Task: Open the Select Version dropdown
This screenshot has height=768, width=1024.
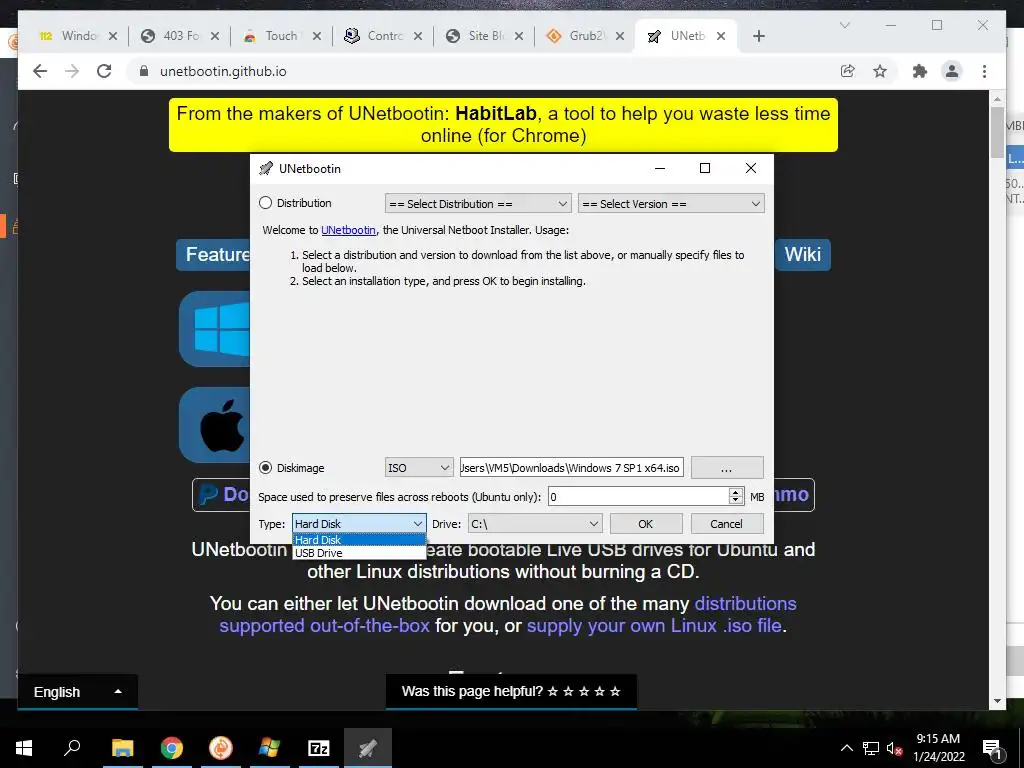Action: [x=671, y=204]
